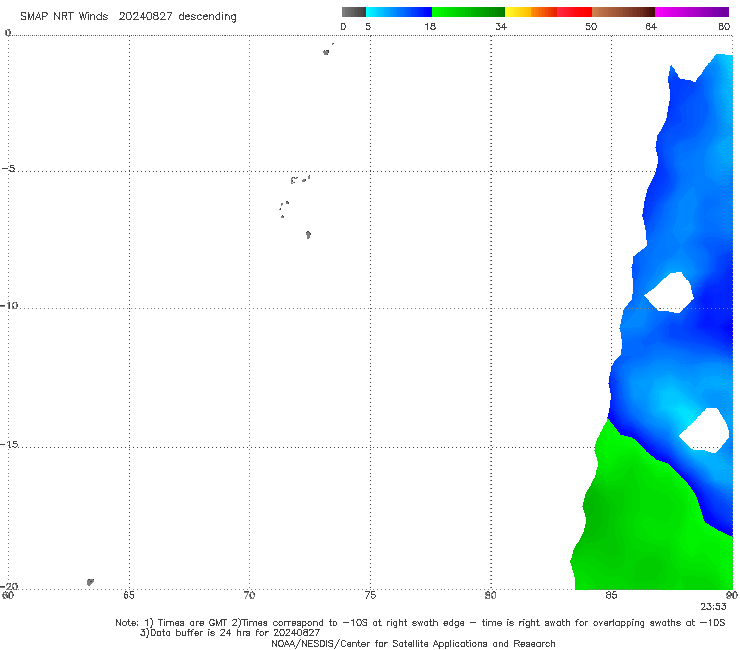Image resolution: width=740 pixels, height=650 pixels.
Task: Click the small island near 63E 20S
Action: pyautogui.click(x=90, y=582)
